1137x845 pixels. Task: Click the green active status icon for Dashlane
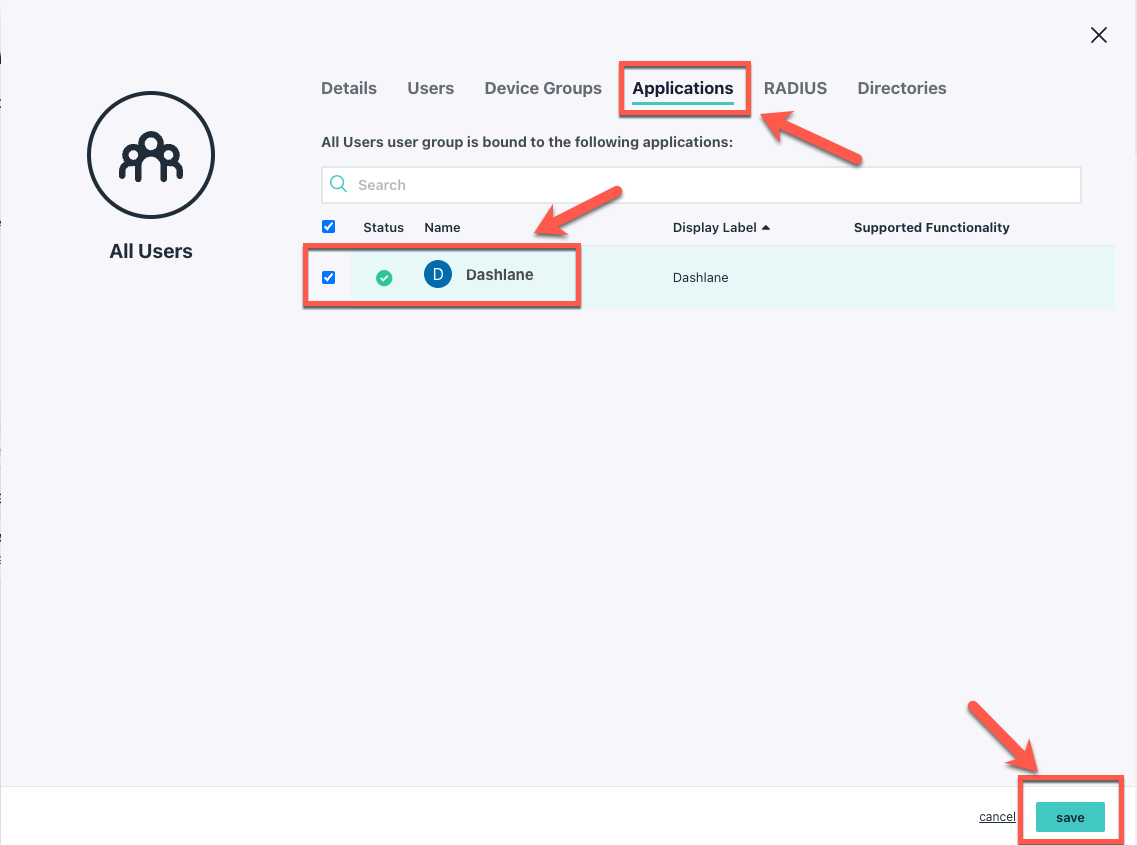[384, 278]
